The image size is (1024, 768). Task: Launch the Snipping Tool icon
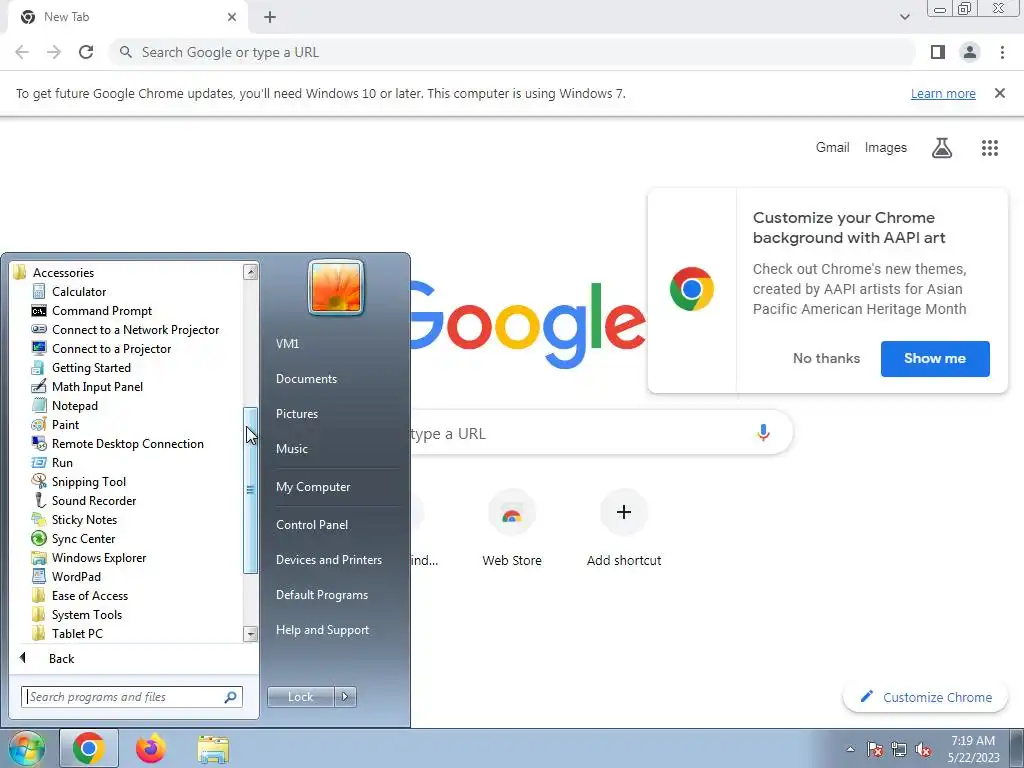pos(39,481)
